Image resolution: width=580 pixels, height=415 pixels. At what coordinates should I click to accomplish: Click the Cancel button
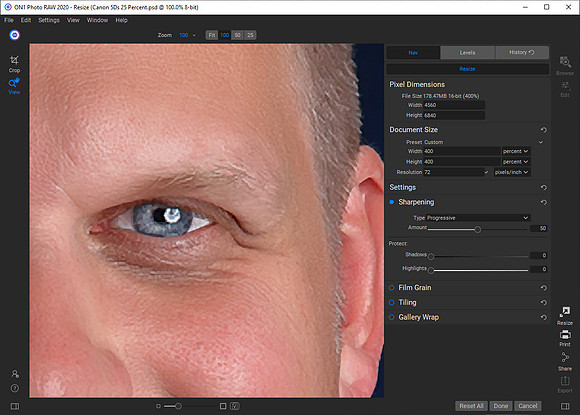pyautogui.click(x=527, y=406)
